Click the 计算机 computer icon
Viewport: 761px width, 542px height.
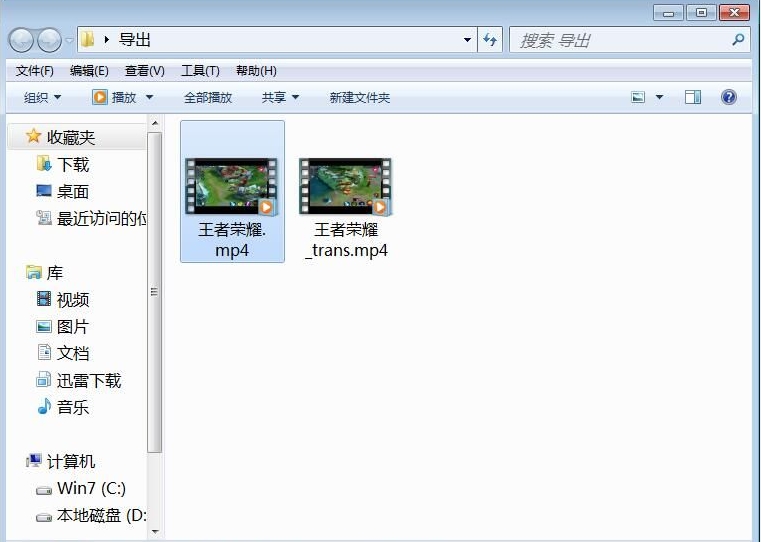33,460
